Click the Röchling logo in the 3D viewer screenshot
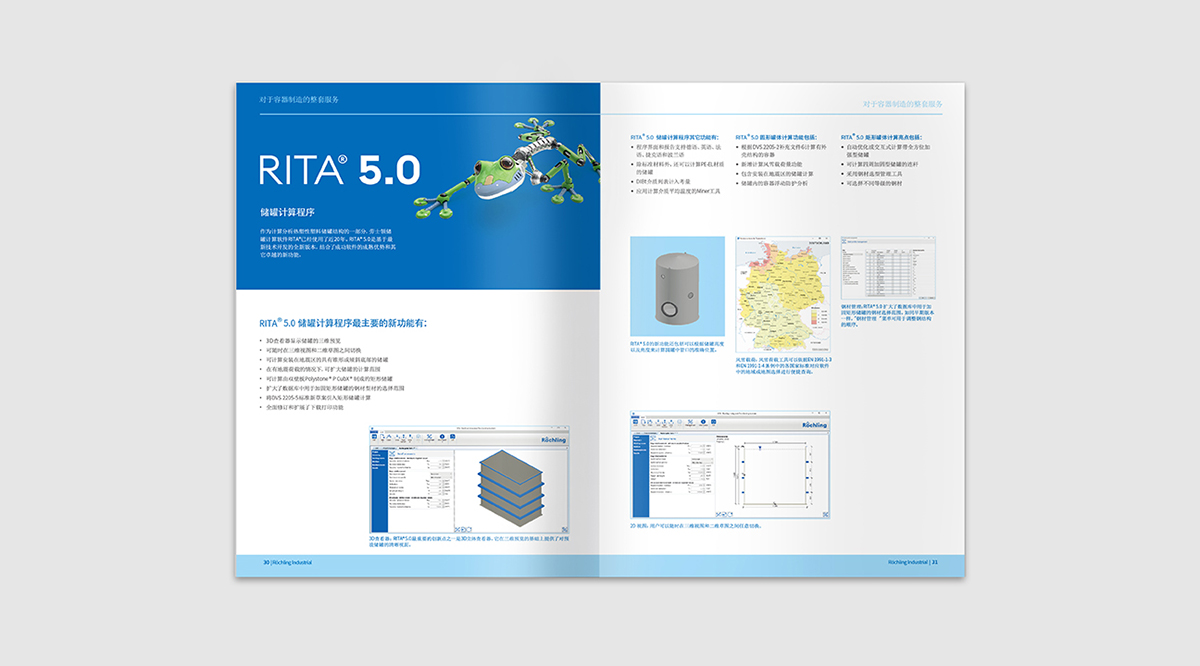 pos(552,440)
